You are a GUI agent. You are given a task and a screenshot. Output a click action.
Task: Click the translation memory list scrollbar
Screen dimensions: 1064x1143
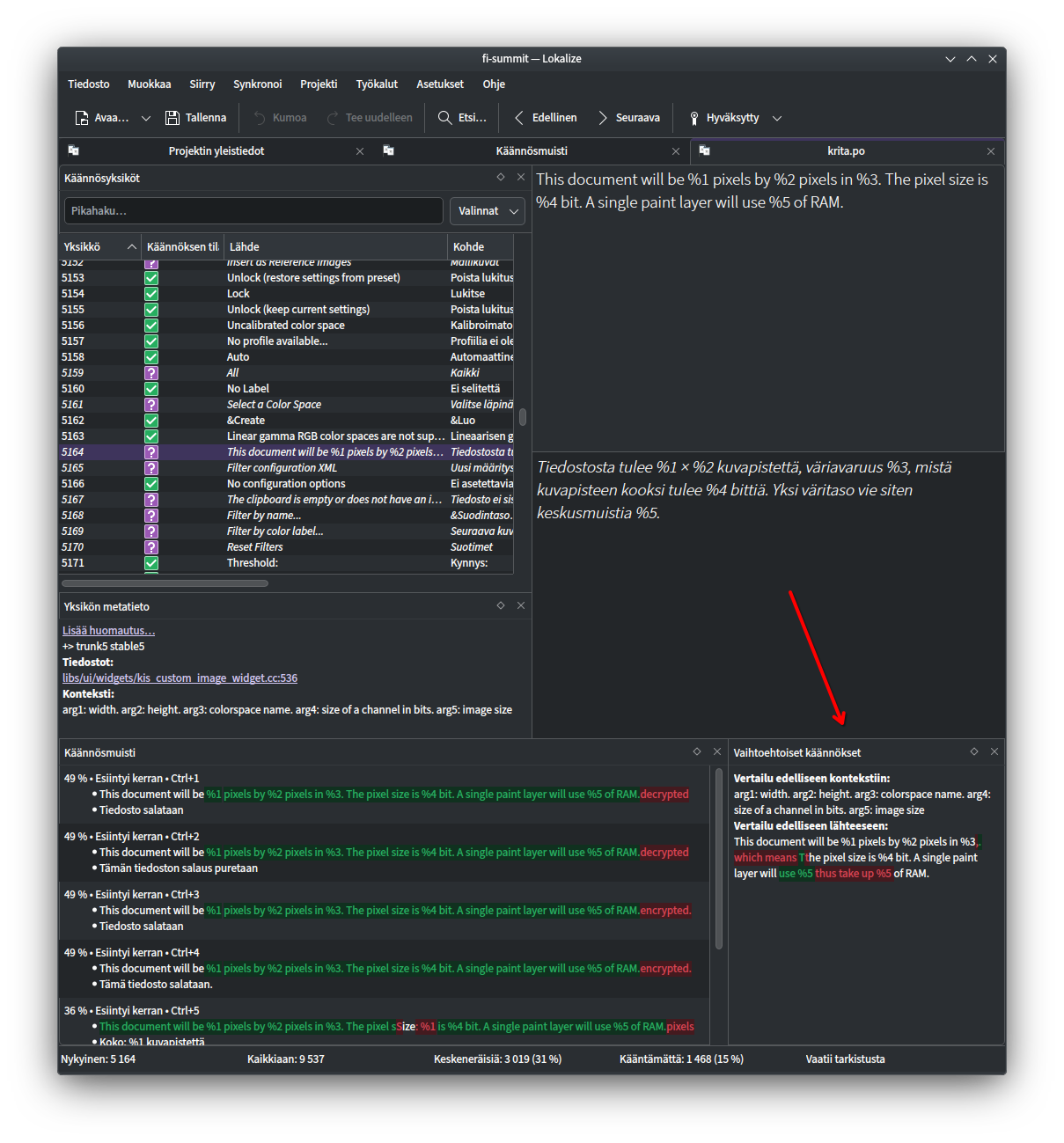pos(718,859)
